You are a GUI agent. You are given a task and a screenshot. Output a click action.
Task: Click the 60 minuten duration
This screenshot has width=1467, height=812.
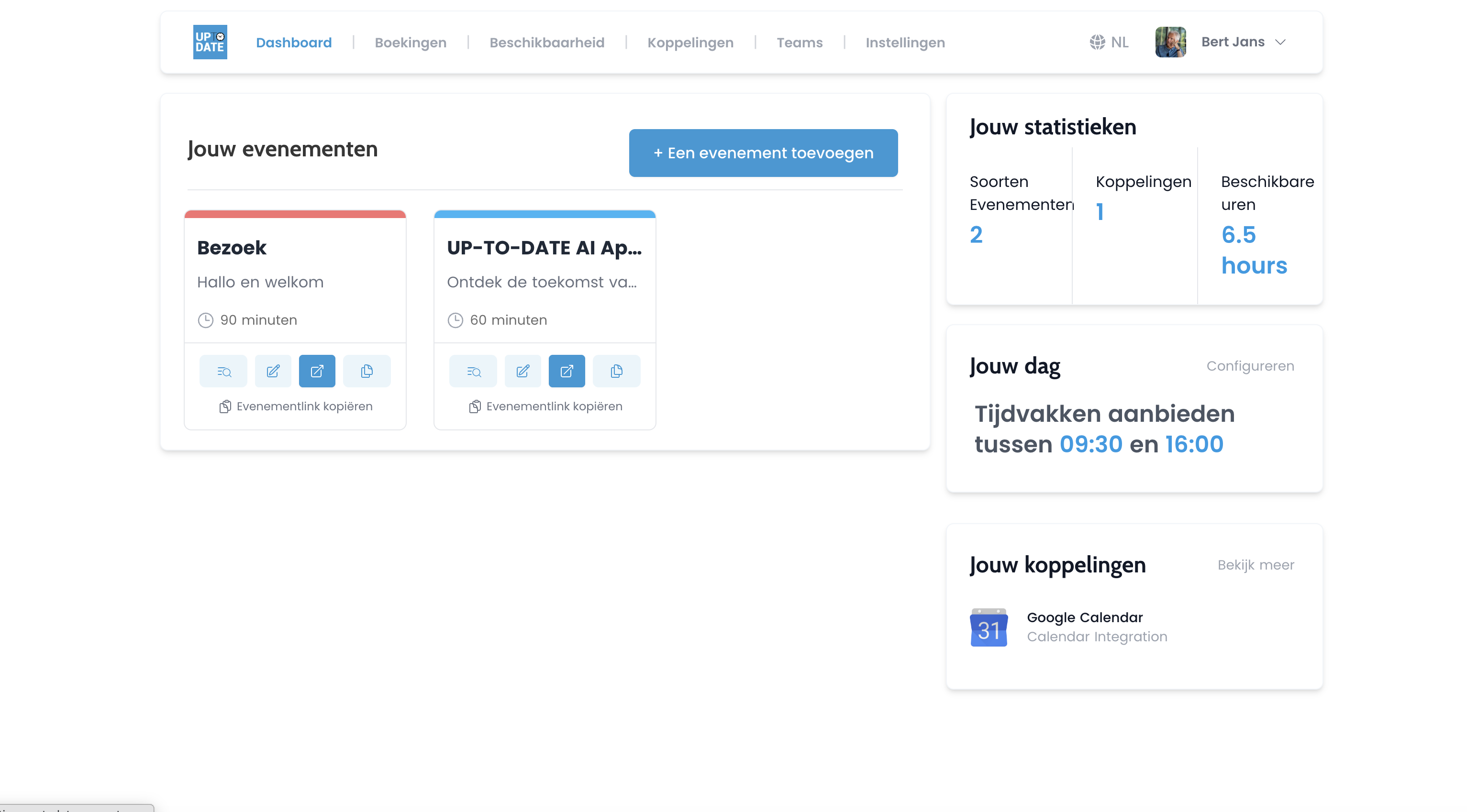[x=509, y=320]
